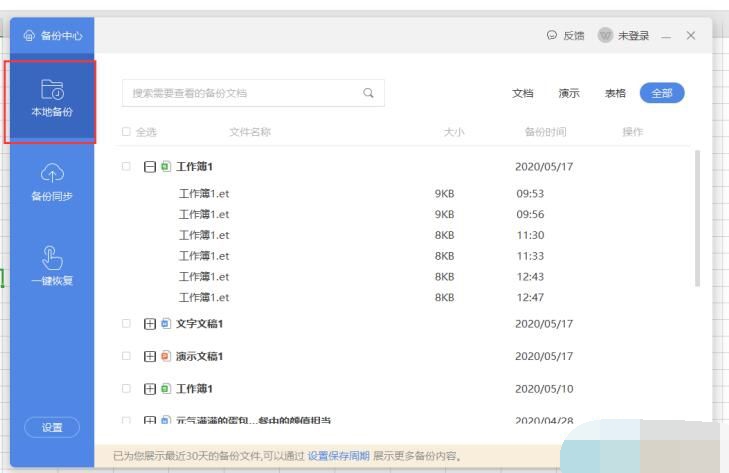The height and width of the screenshot is (473, 729).
Task: Tick the 全选 select-all checkbox
Action: pyautogui.click(x=126, y=132)
